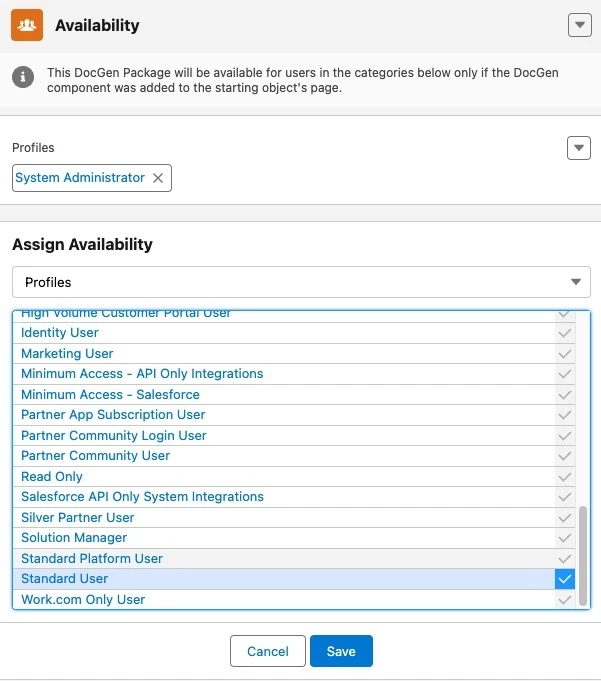The width and height of the screenshot is (601, 681).
Task: Open the Profiles section dropdown arrow button
Action: pyautogui.click(x=579, y=148)
